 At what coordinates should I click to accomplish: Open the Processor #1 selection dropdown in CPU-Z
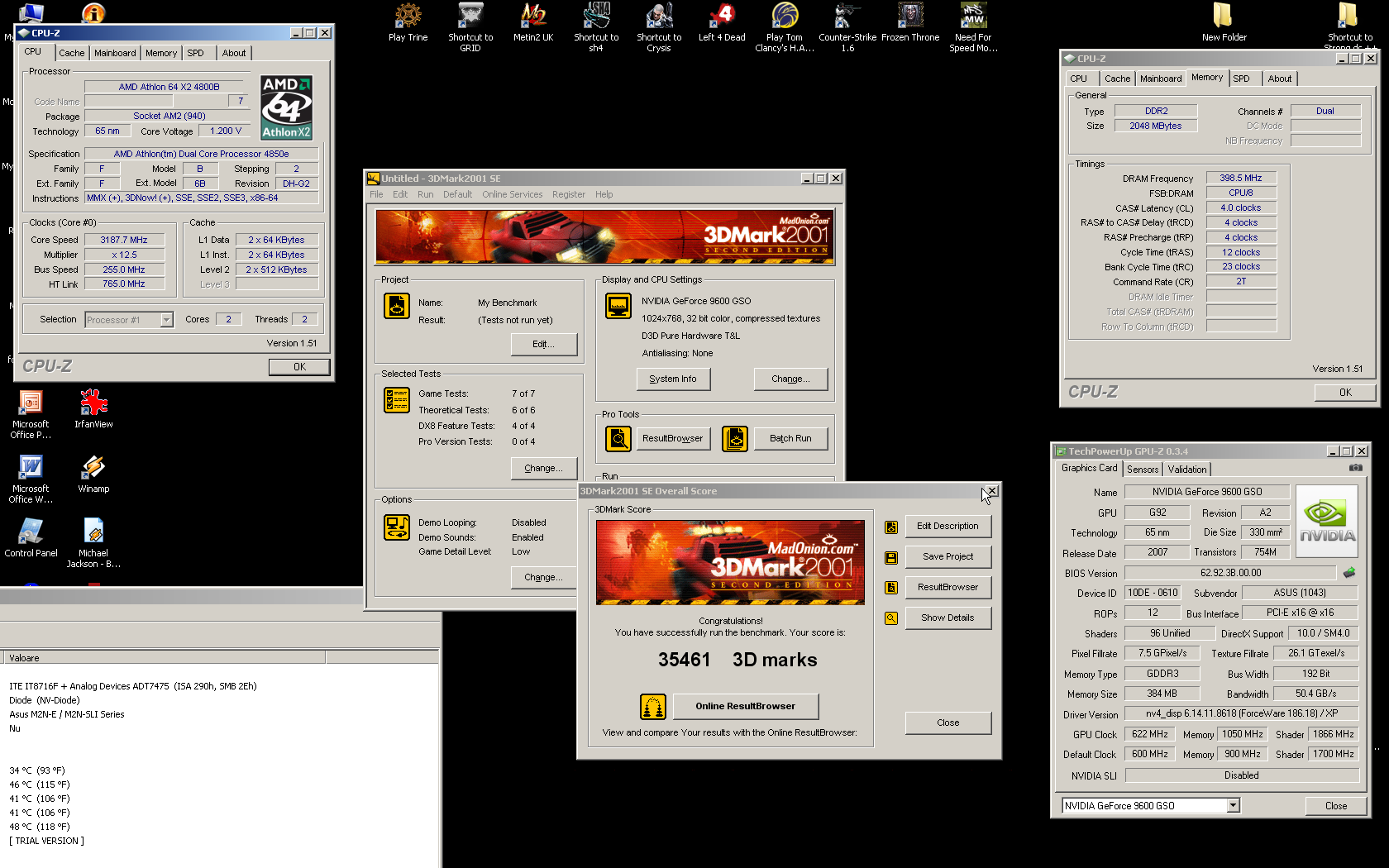point(167,320)
